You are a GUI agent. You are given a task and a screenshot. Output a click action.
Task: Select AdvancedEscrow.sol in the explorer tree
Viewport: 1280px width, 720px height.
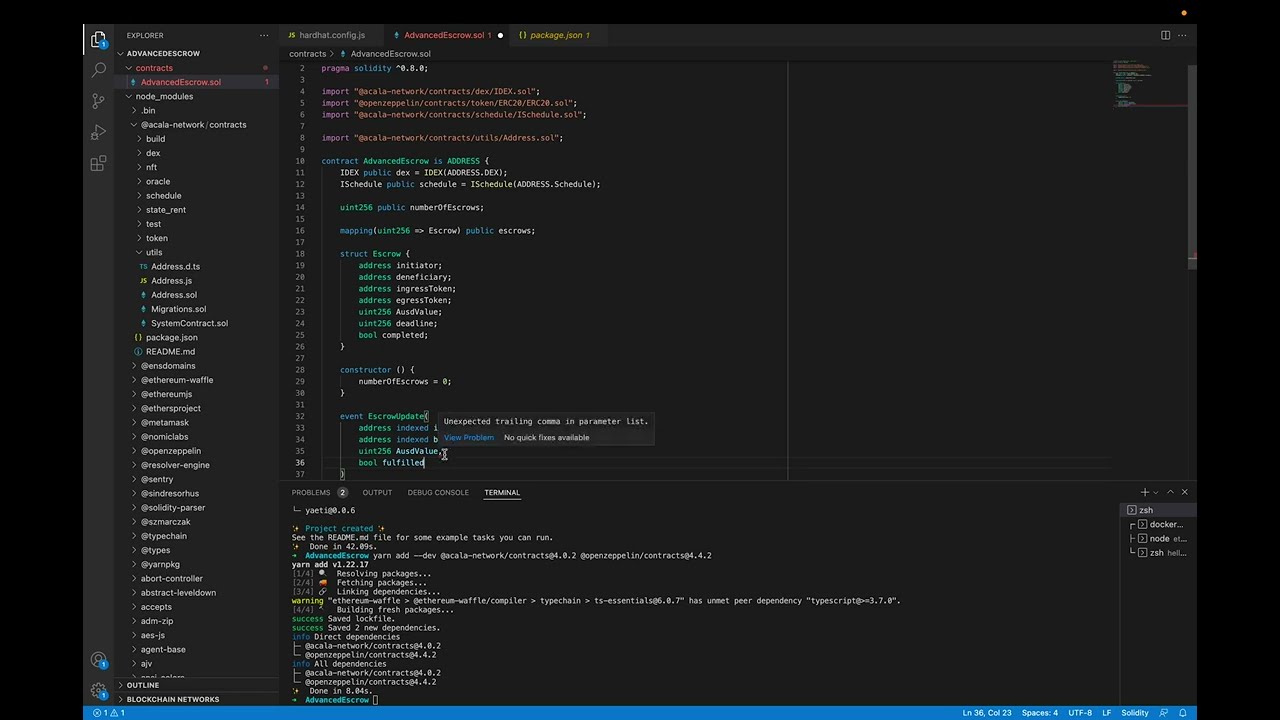click(180, 82)
